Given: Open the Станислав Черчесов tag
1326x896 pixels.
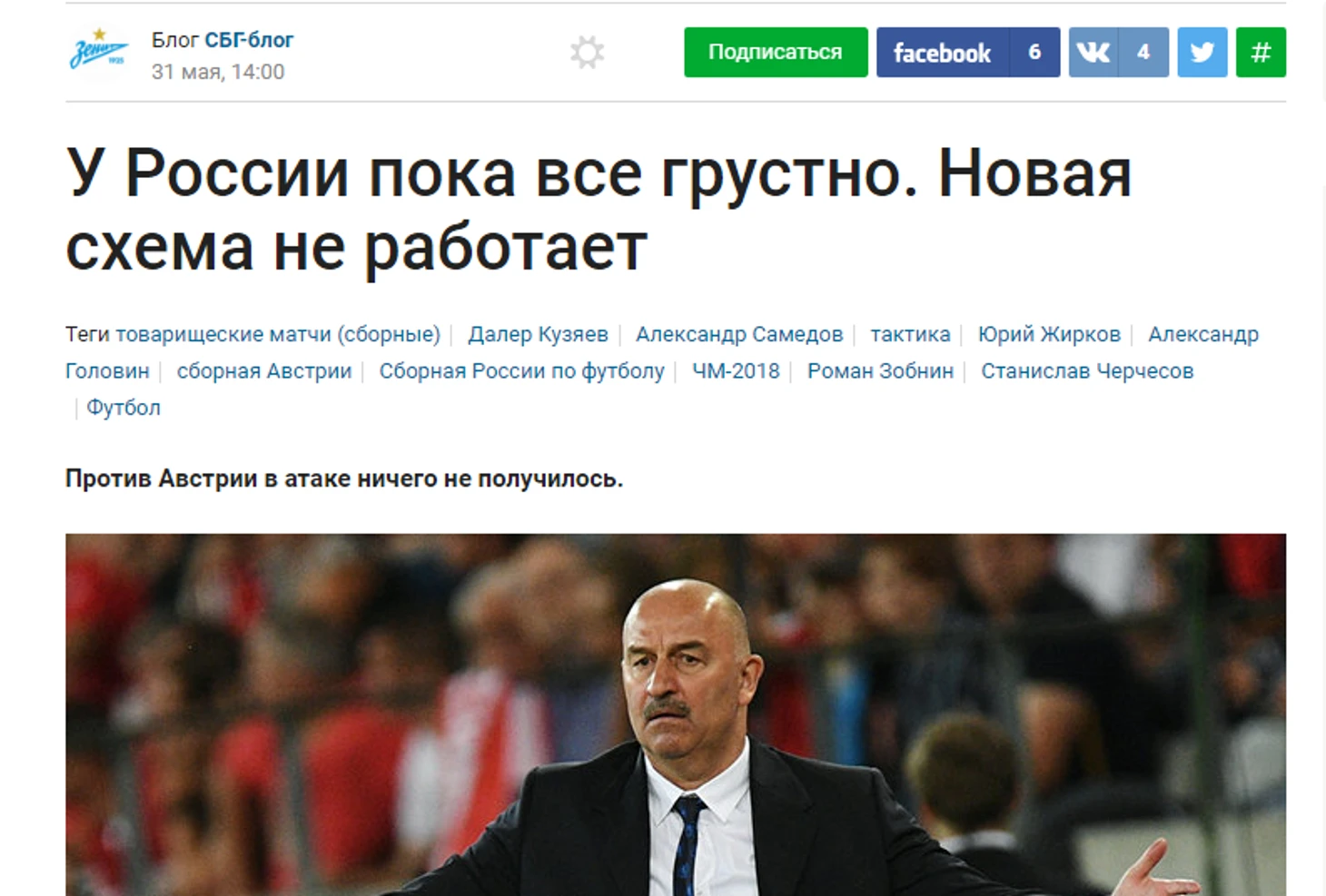Looking at the screenshot, I should pyautogui.click(x=1087, y=371).
